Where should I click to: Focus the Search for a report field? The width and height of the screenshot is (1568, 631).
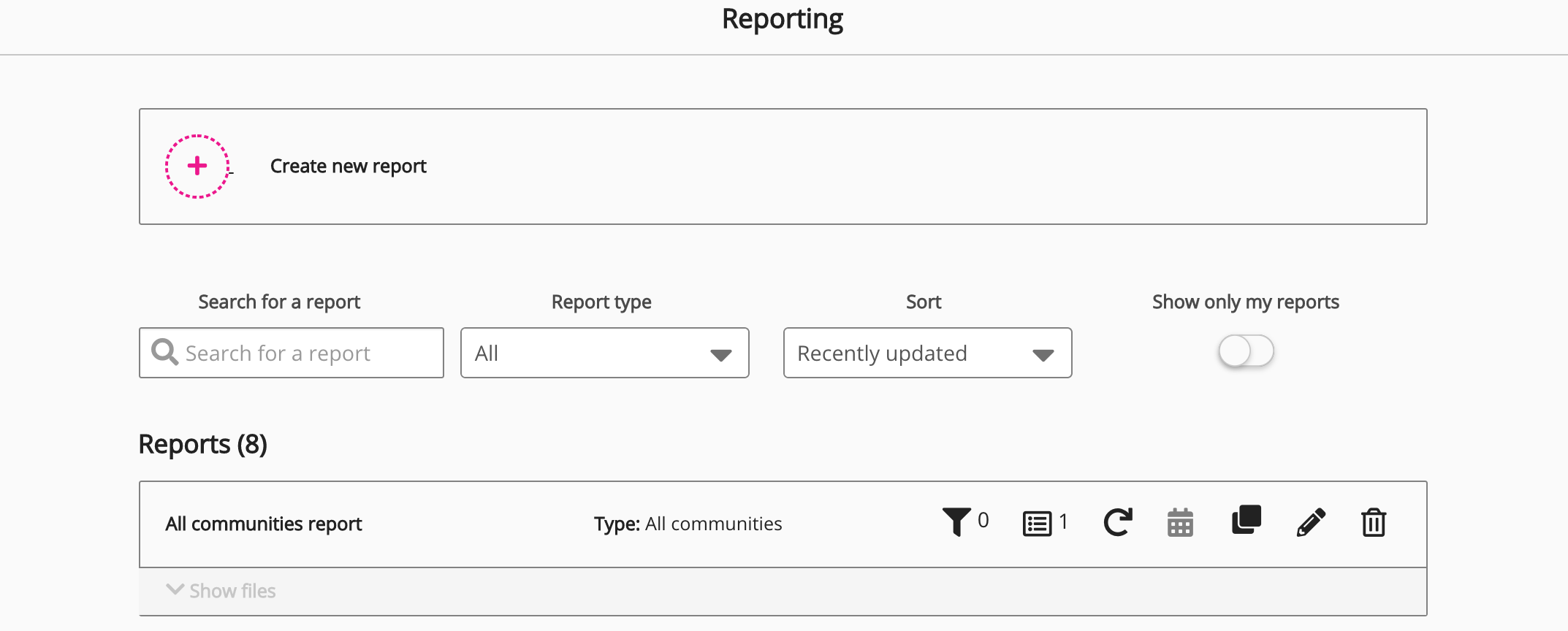pyautogui.click(x=307, y=353)
